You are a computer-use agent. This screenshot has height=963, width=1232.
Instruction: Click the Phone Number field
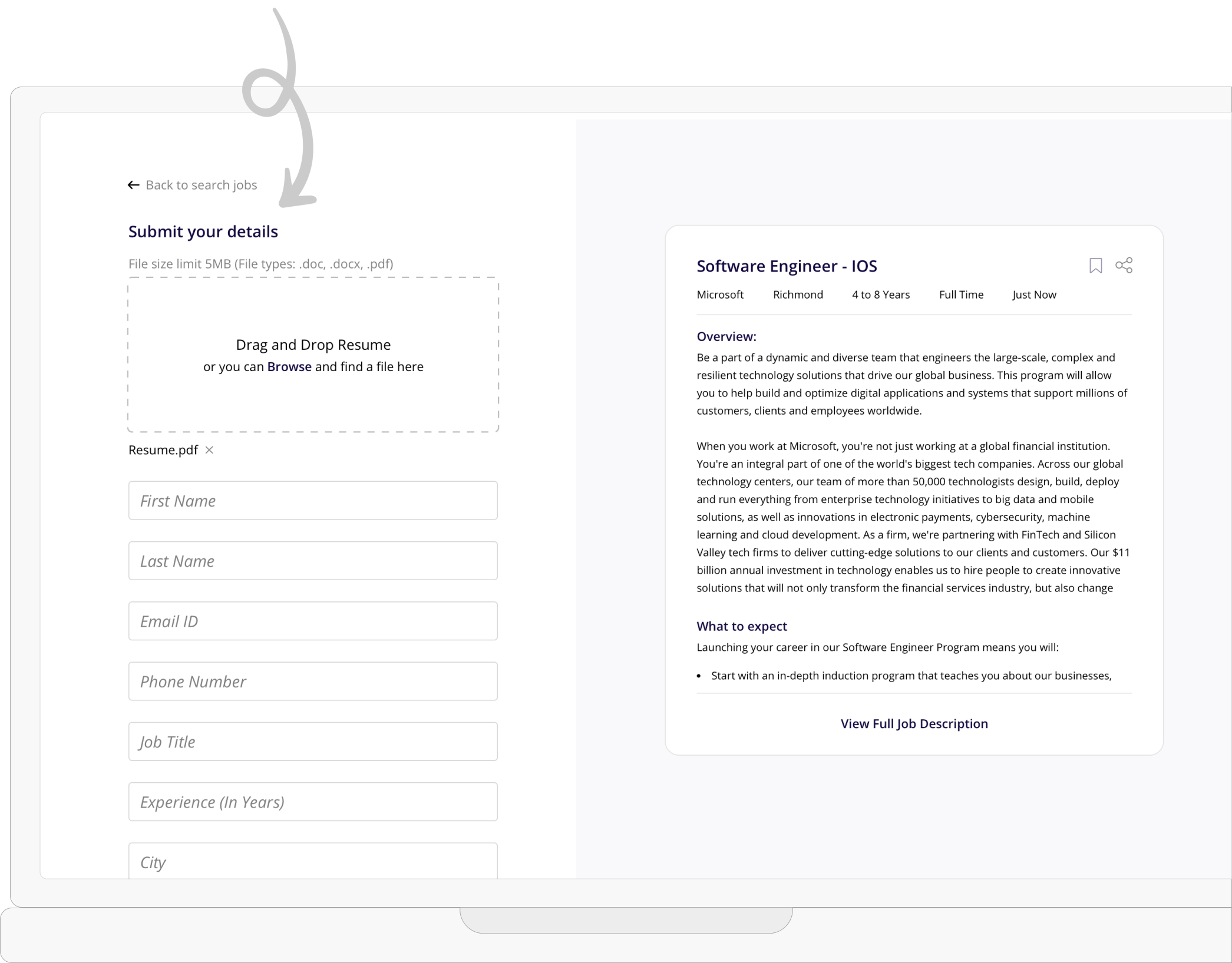(x=313, y=681)
